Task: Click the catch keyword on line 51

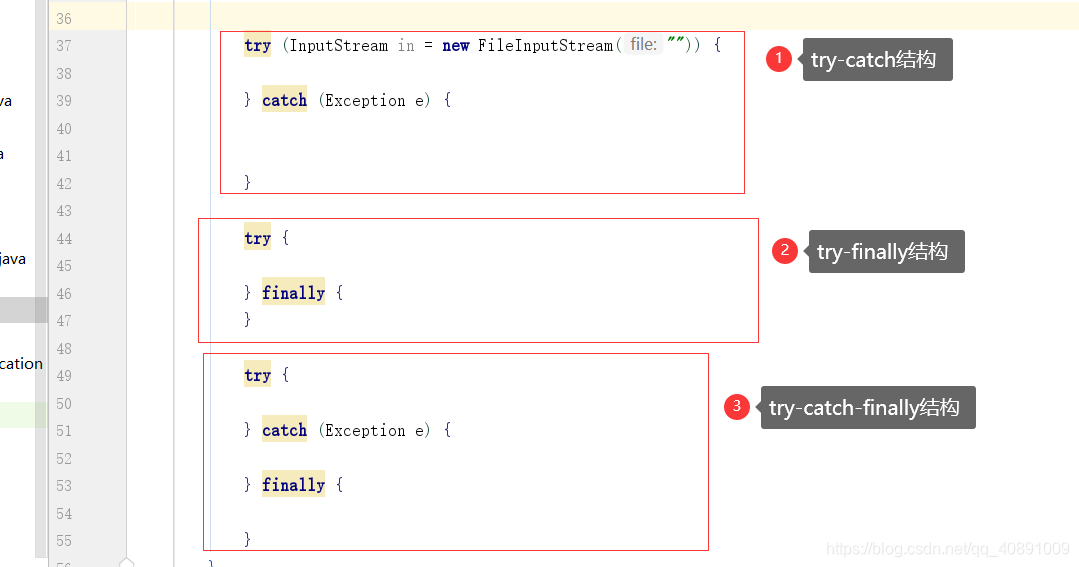Action: tap(284, 430)
